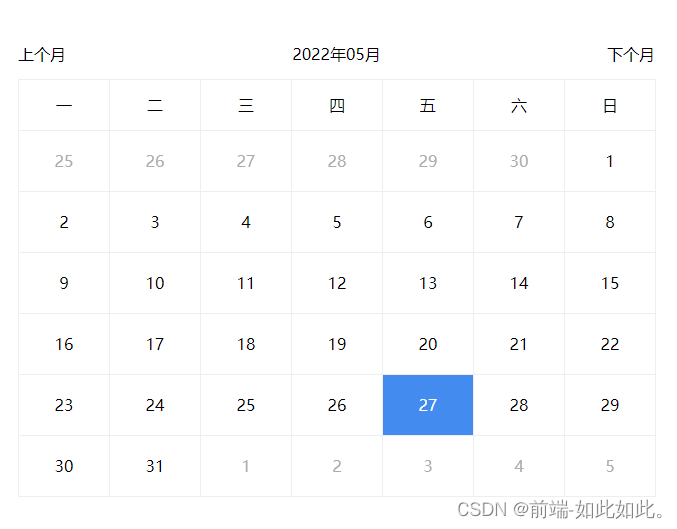Select the highlighted date 27 in May
The image size is (677, 529).
[428, 405]
